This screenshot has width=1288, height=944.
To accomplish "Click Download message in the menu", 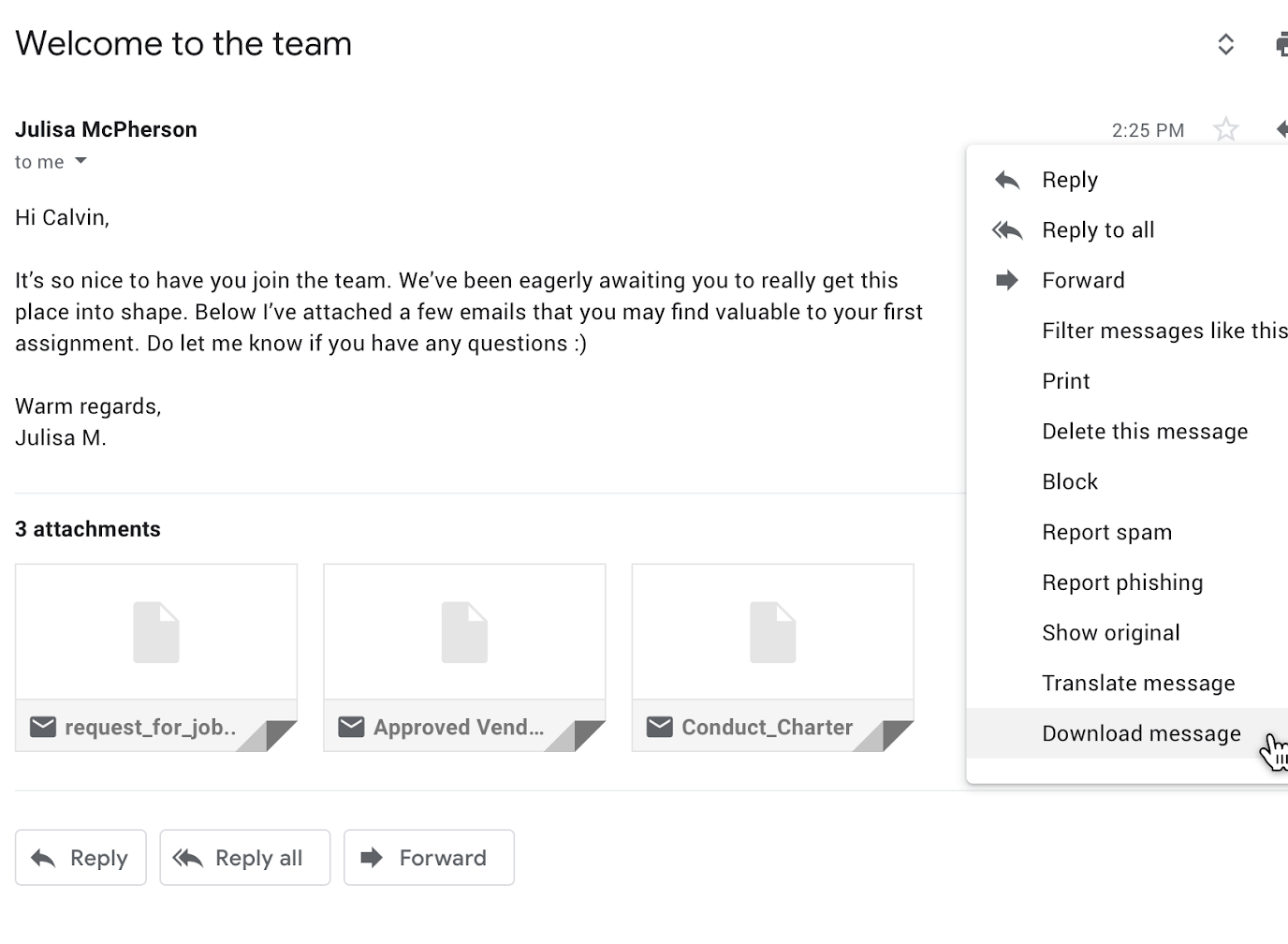I will (x=1141, y=734).
